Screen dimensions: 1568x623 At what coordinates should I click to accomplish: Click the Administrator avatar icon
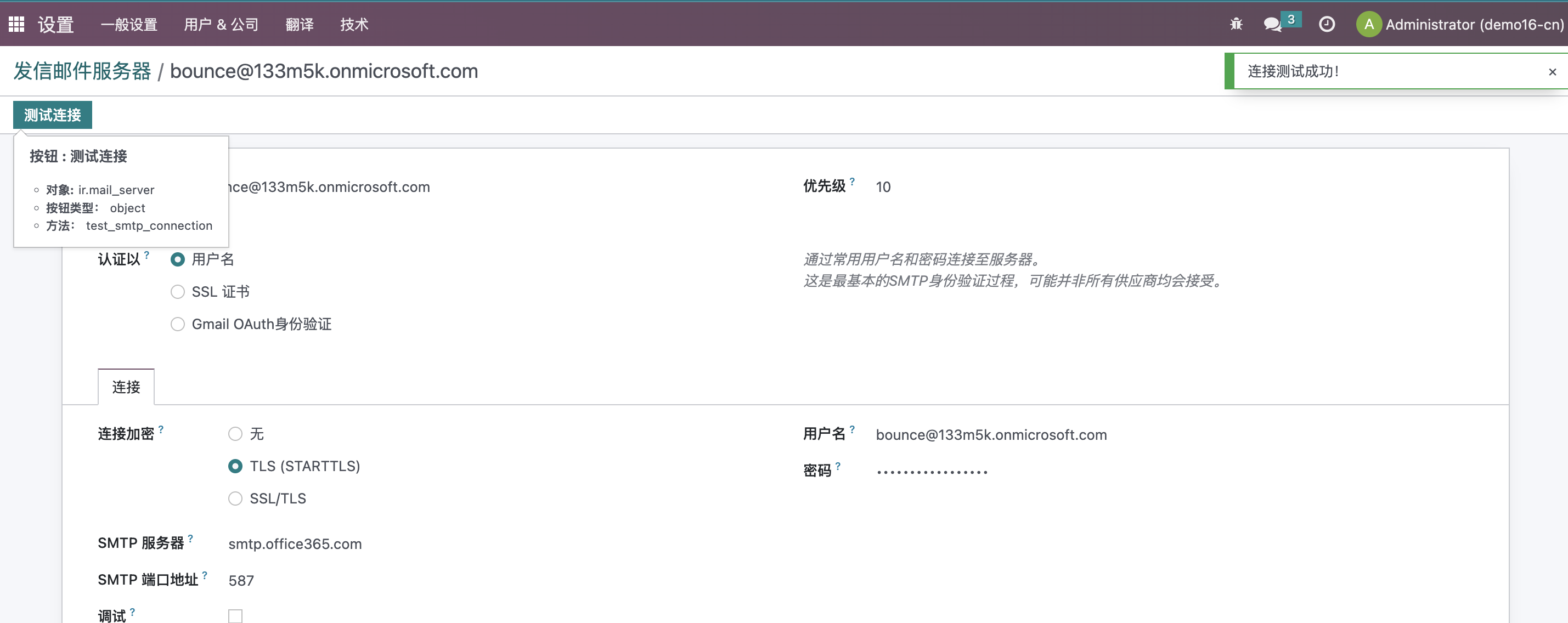coord(1368,24)
